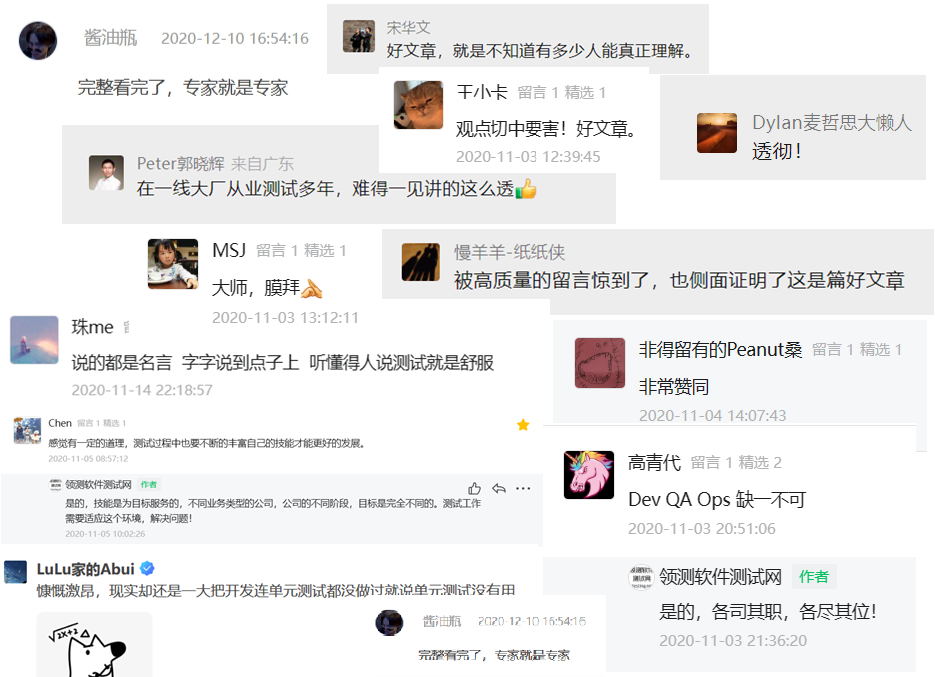Click the 宋华文 commenter name
This screenshot has height=677, width=935.
pos(408,27)
